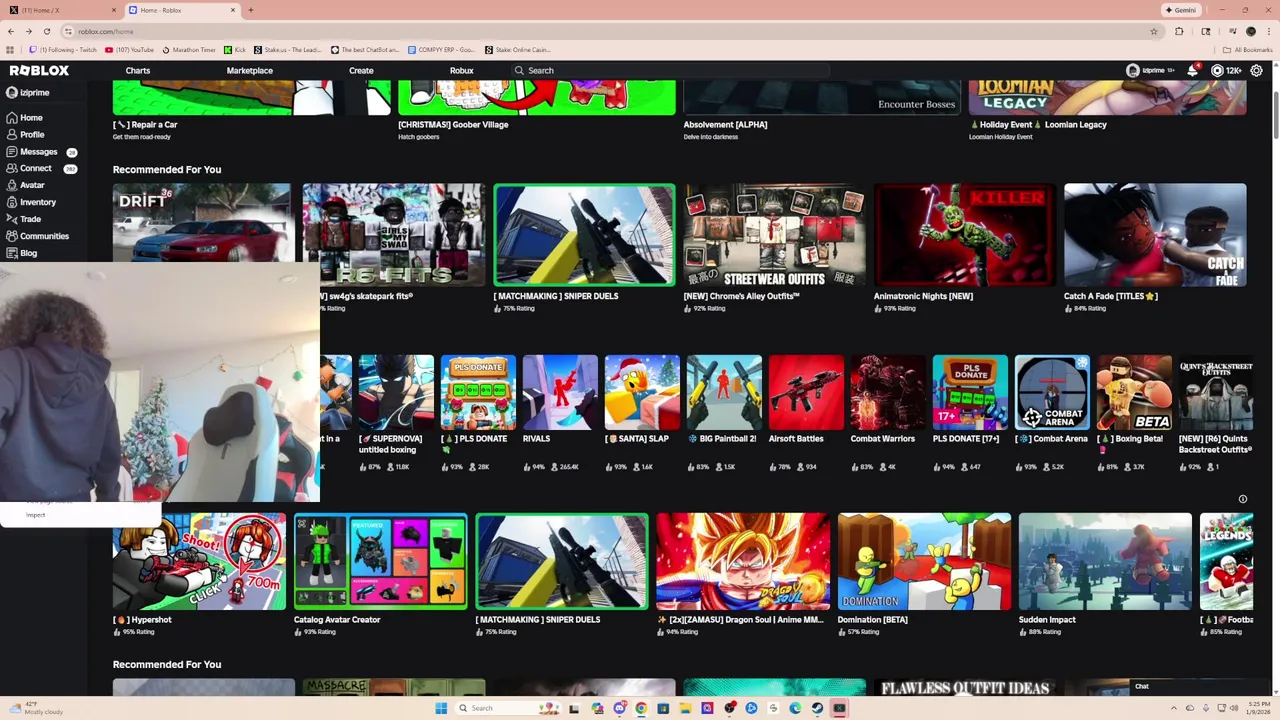Open Trade in the left sidebar

[24, 219]
